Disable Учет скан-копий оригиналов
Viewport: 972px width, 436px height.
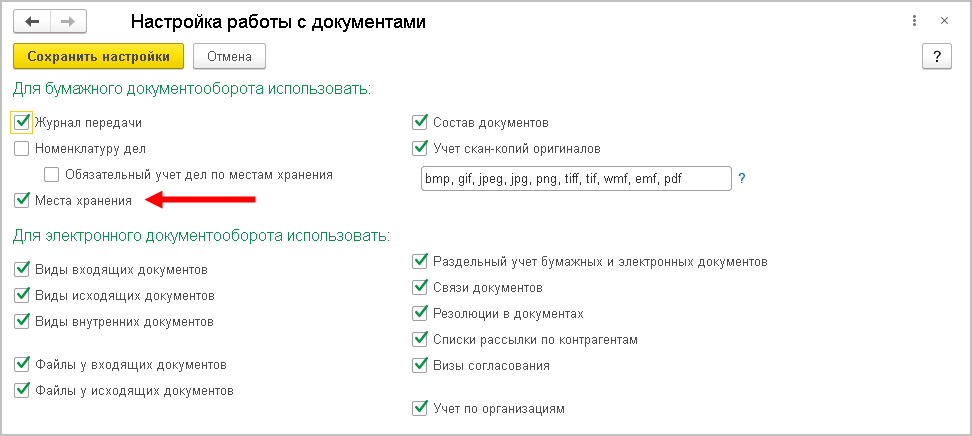click(420, 149)
